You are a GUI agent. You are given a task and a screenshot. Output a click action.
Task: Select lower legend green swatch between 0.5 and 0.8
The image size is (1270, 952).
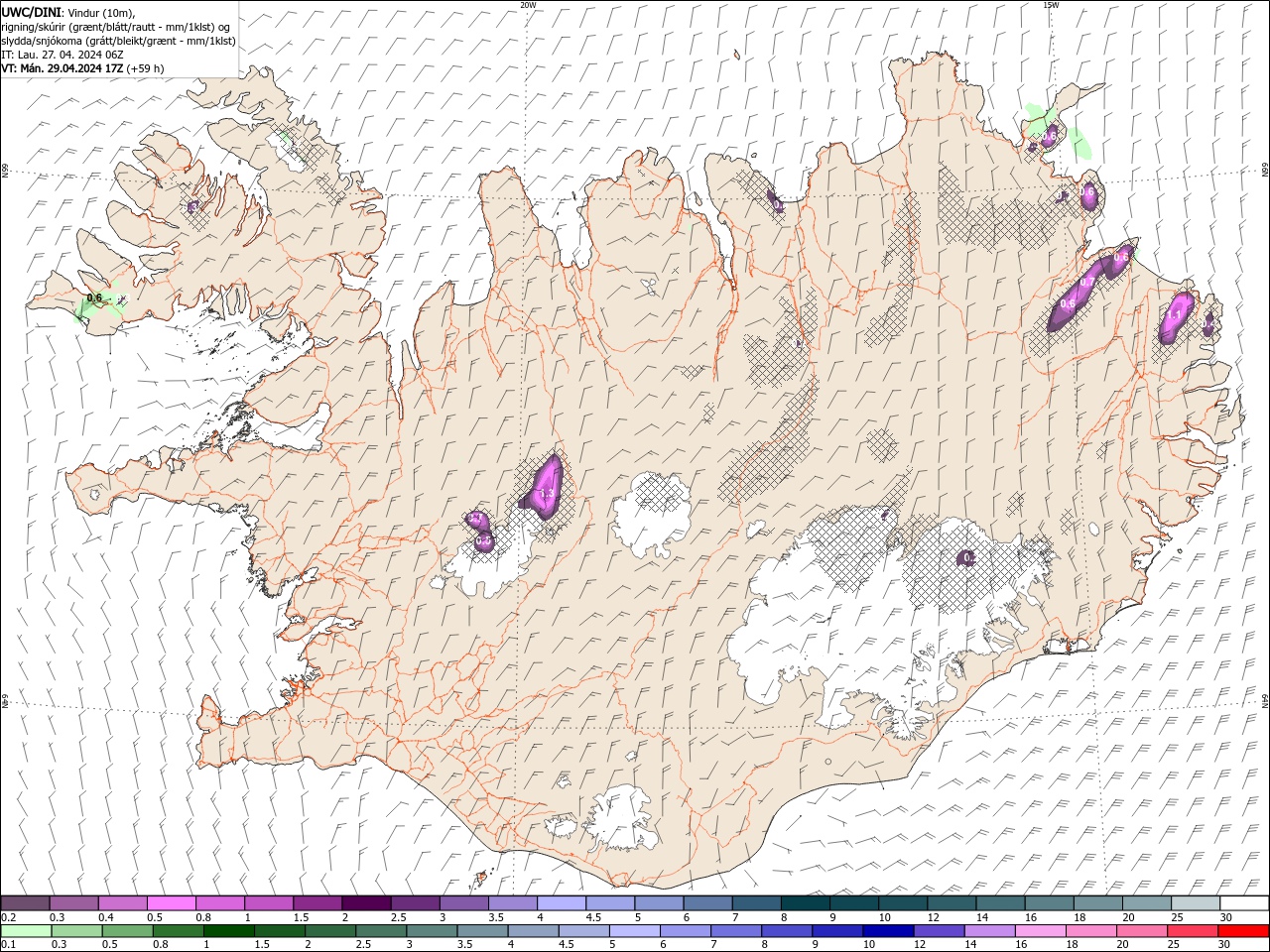127,931
